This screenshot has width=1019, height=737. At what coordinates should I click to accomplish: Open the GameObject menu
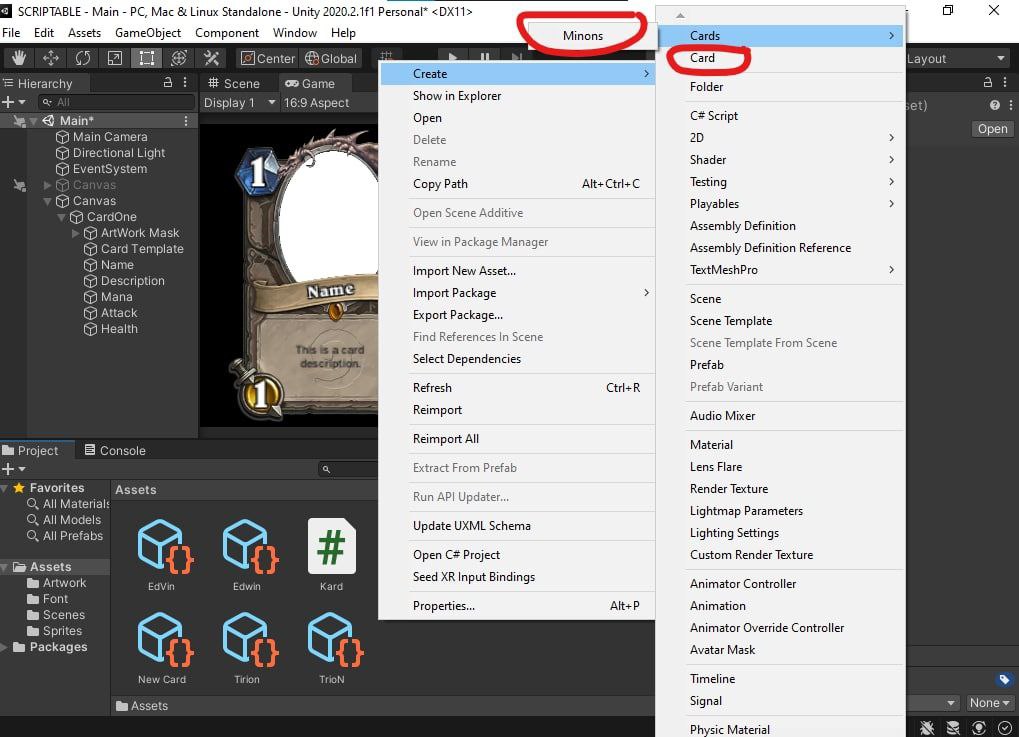coord(148,32)
